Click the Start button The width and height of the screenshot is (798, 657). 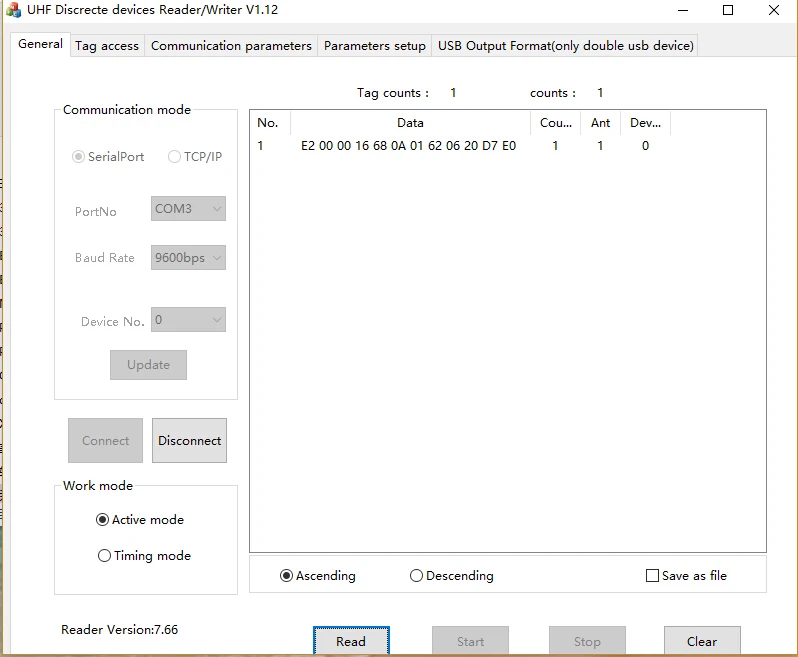(x=470, y=641)
